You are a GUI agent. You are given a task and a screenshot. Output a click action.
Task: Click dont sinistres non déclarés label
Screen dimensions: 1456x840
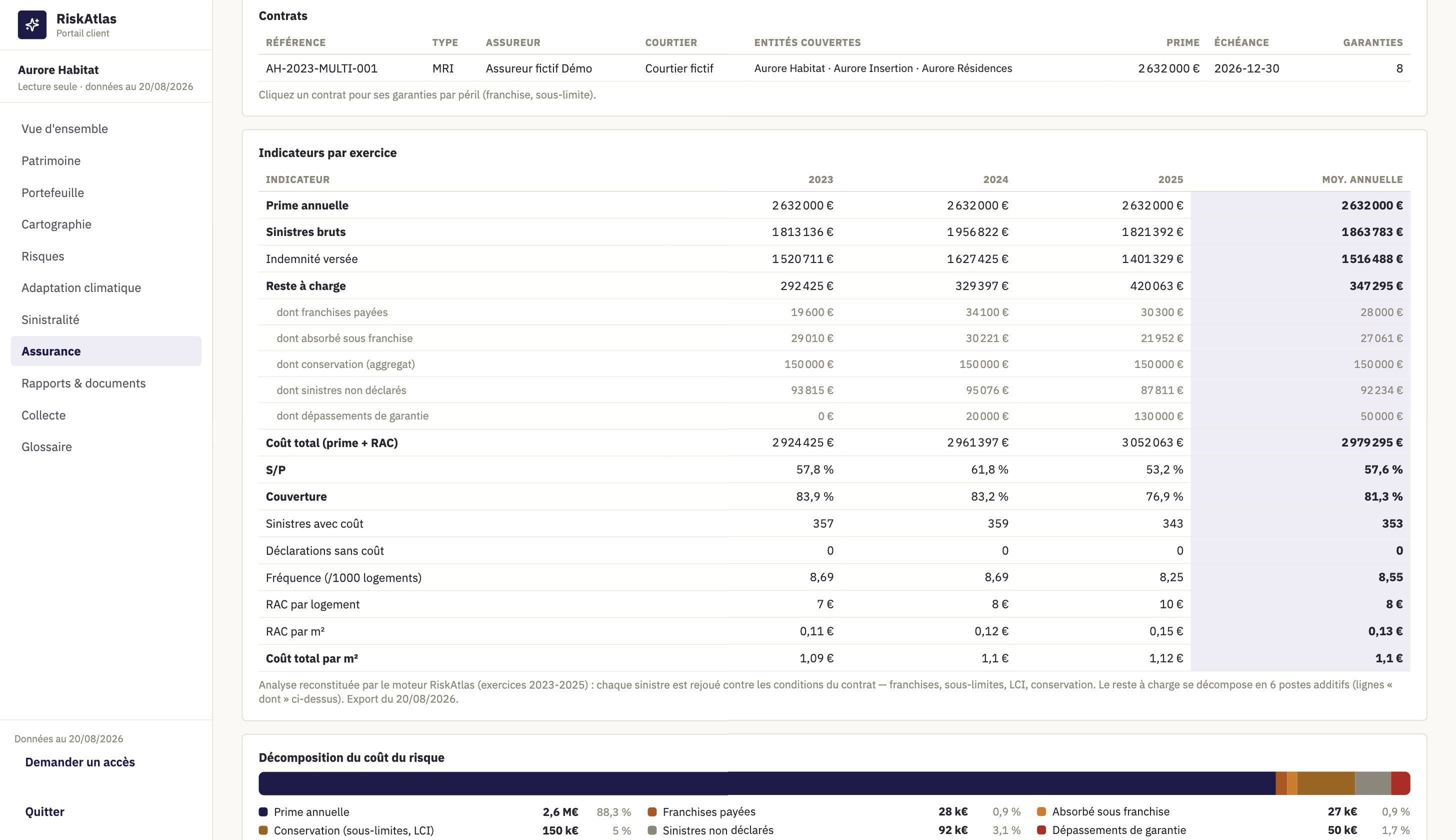pyautogui.click(x=341, y=390)
